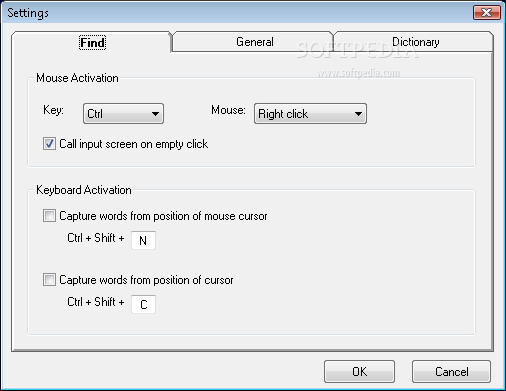Uncheck Call input screen on empty click
This screenshot has width=506, height=391.
point(49,144)
